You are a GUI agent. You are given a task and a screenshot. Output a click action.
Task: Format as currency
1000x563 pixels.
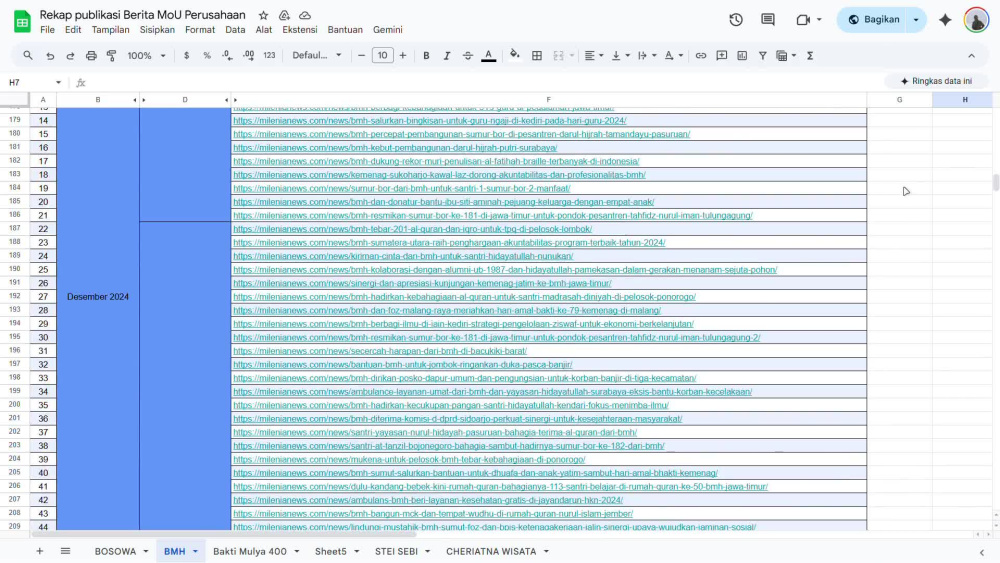(186, 55)
